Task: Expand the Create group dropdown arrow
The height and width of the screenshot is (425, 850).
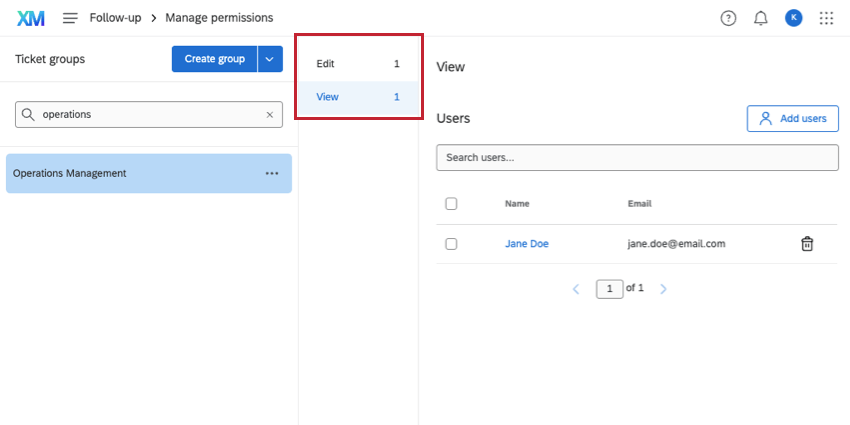Action: [270, 59]
